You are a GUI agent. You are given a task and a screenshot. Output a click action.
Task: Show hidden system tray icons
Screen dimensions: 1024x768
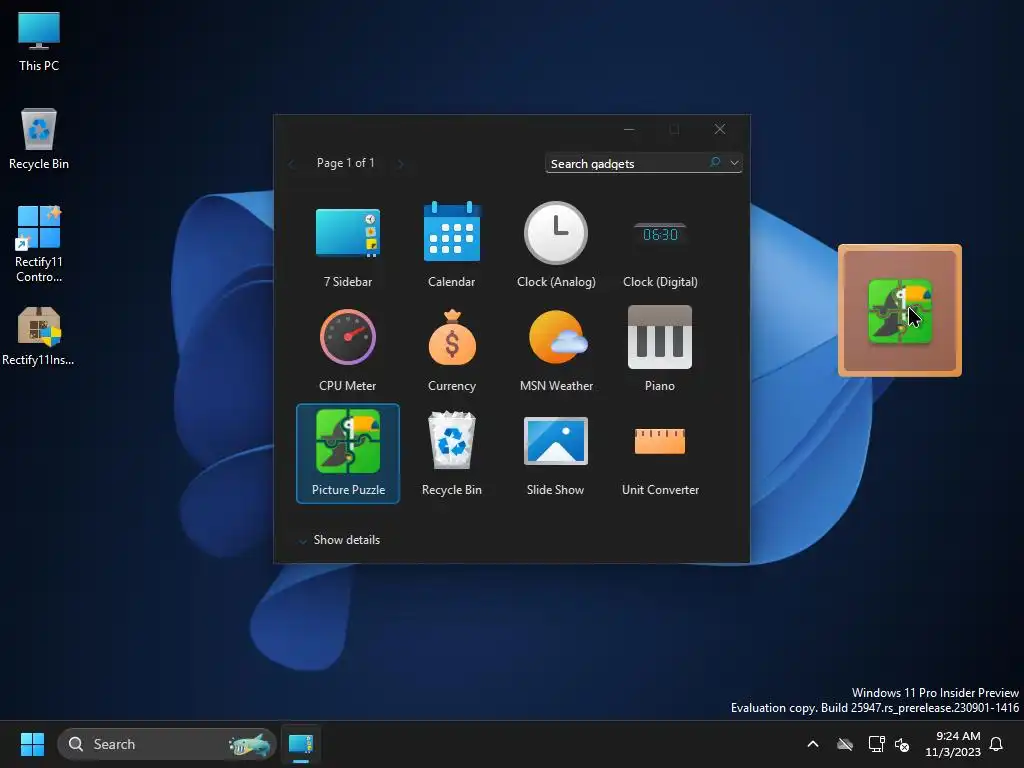[813, 744]
